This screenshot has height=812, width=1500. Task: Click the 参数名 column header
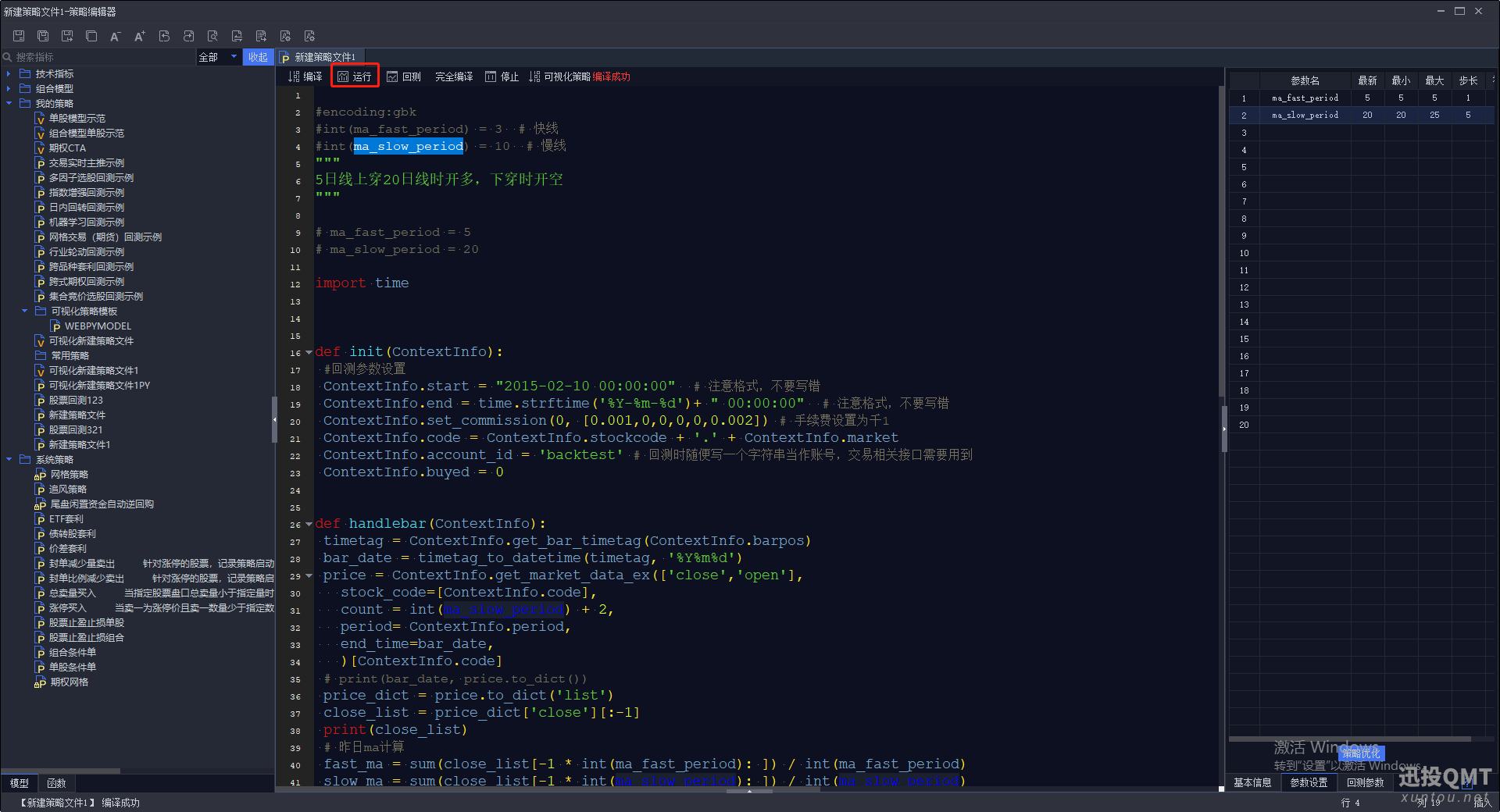coord(1305,80)
